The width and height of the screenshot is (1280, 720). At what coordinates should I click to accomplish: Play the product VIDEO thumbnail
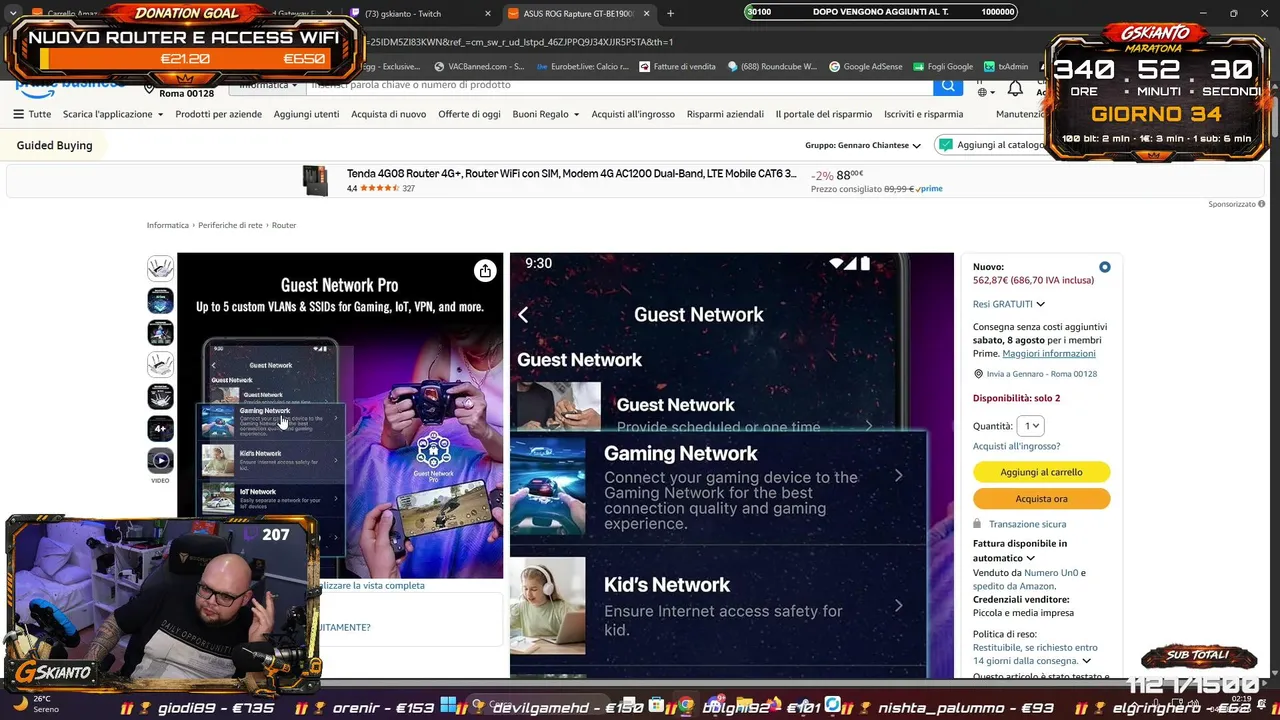160,461
